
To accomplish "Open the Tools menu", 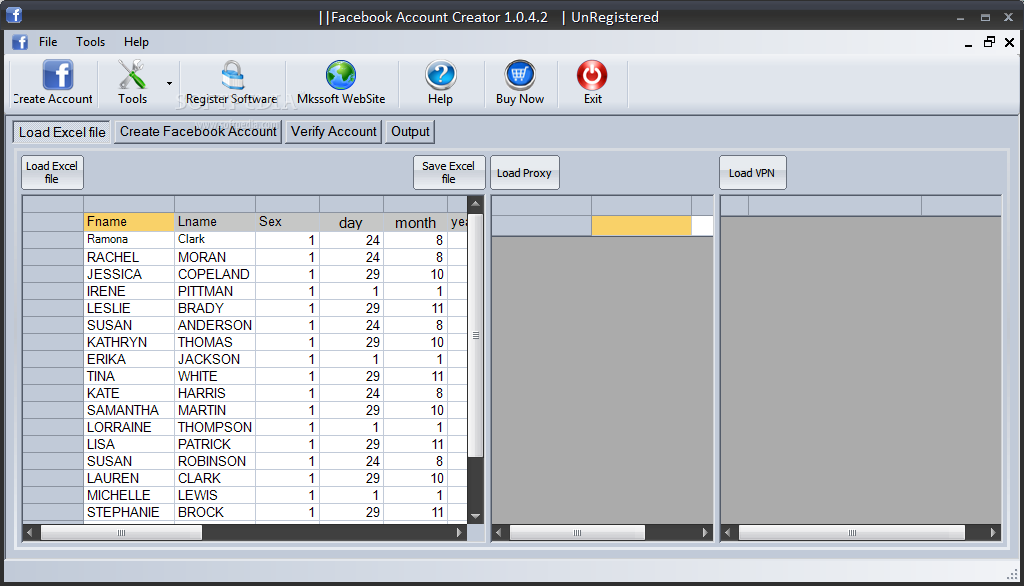I will point(90,42).
